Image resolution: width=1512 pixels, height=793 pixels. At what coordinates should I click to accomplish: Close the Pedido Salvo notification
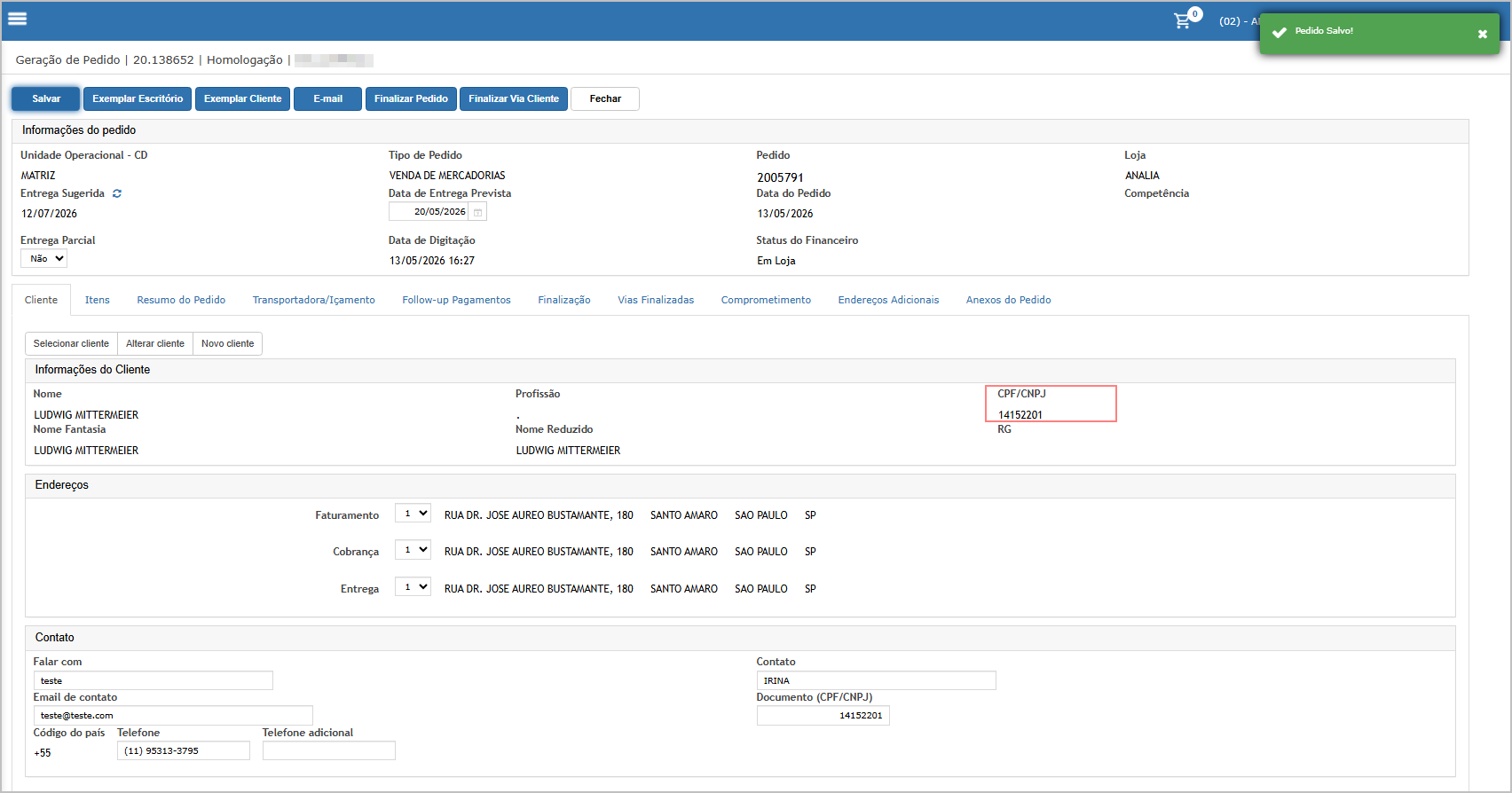1483,34
